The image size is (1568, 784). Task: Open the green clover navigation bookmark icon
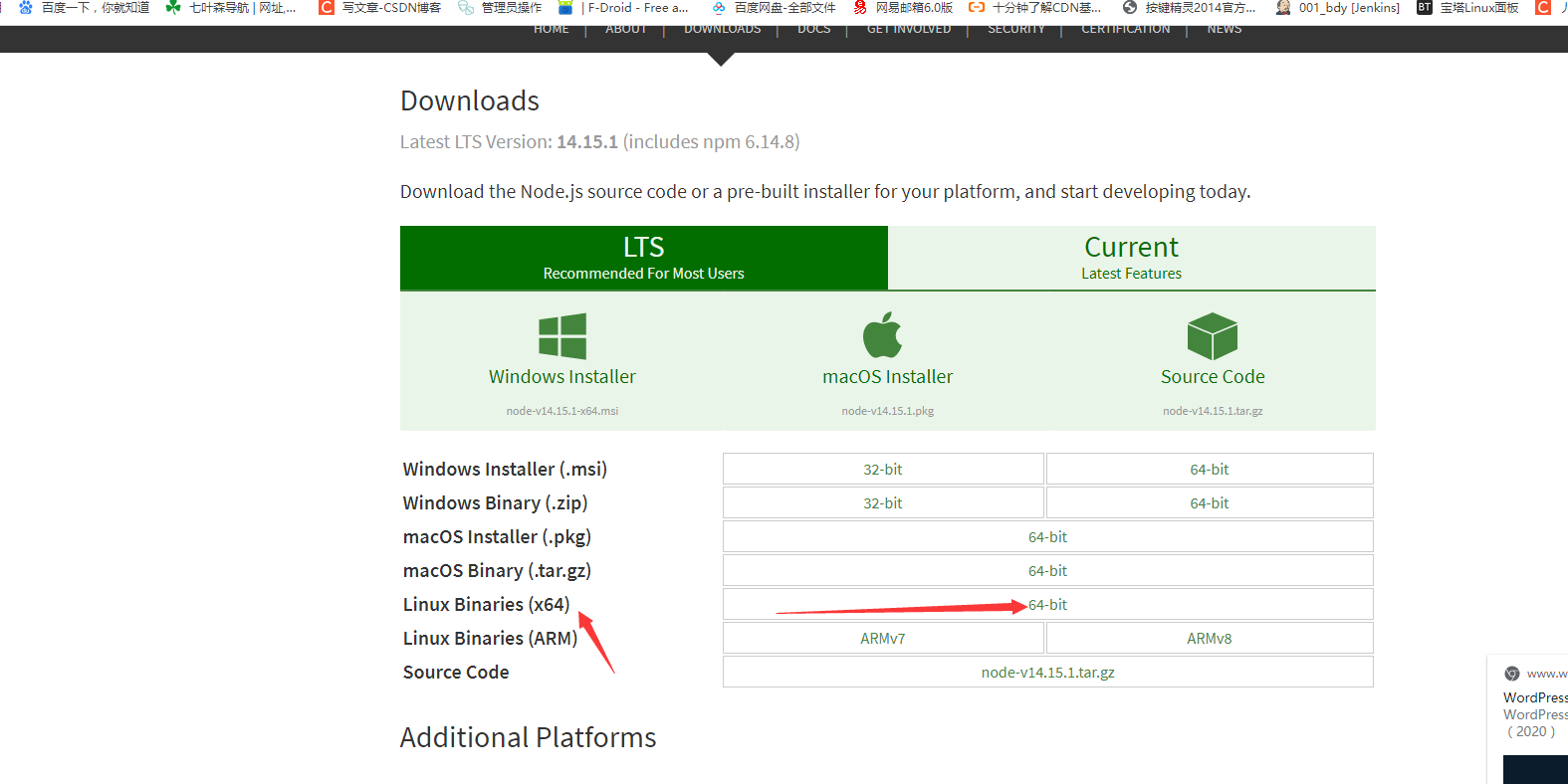[173, 8]
